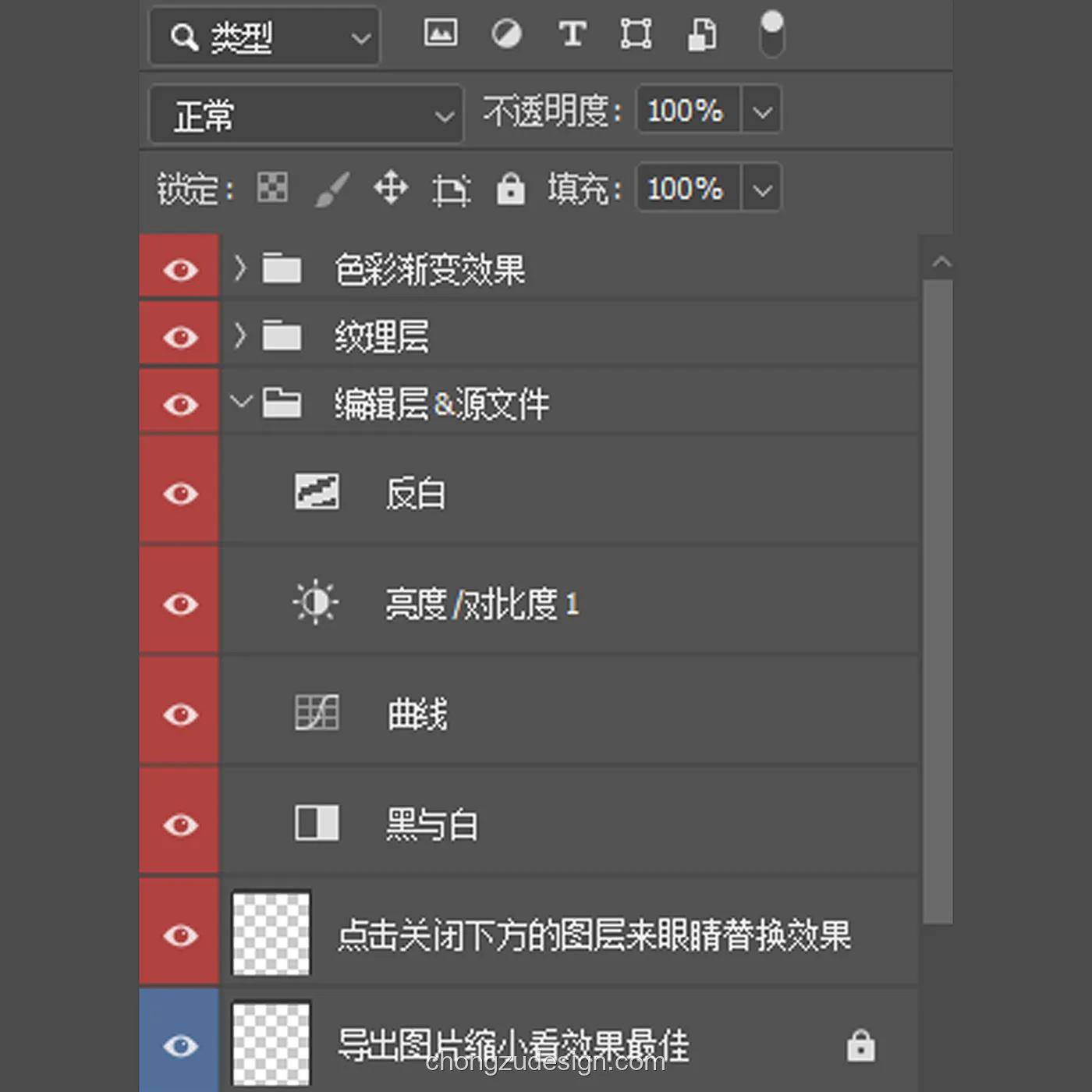The height and width of the screenshot is (1092, 1092).
Task: Click the 曲线 curves adjustment icon
Action: [x=317, y=712]
